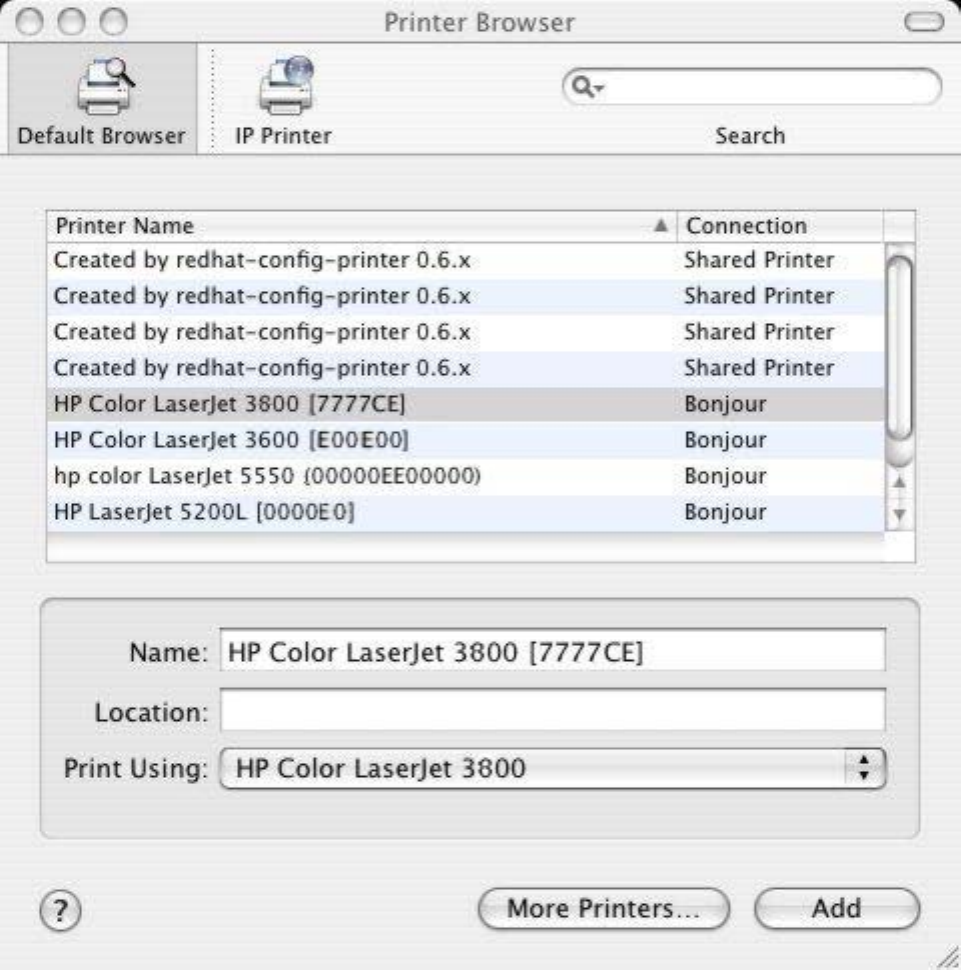Click the window minimize button
Image resolution: width=961 pixels, height=970 pixels.
point(71,22)
